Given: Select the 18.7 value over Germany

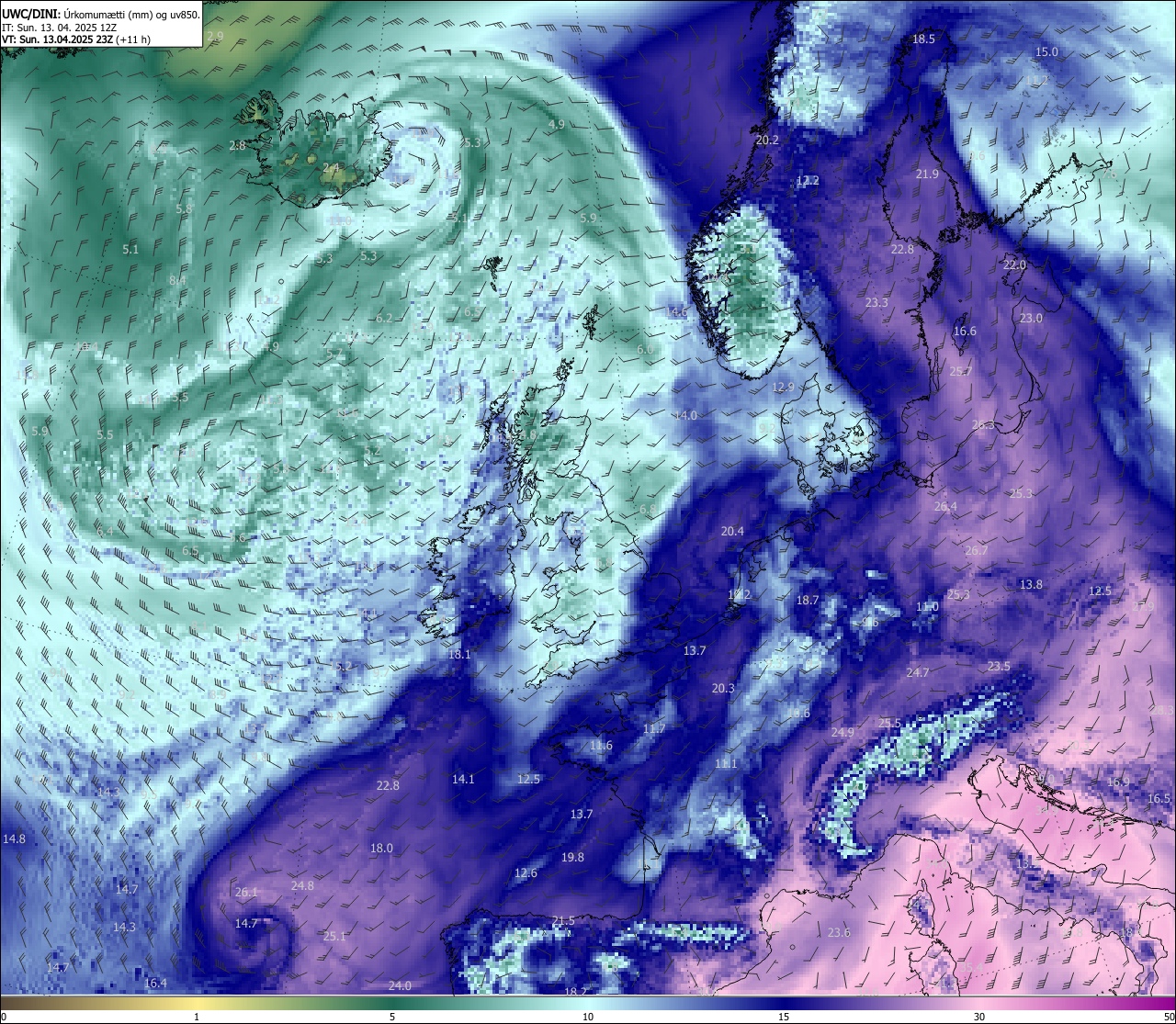Looking at the screenshot, I should point(808,600).
